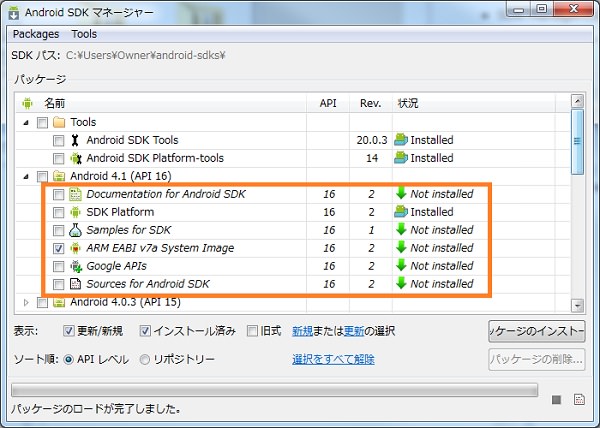
Task: Click the package list vertical scrollbar thumb
Action: tap(577, 142)
